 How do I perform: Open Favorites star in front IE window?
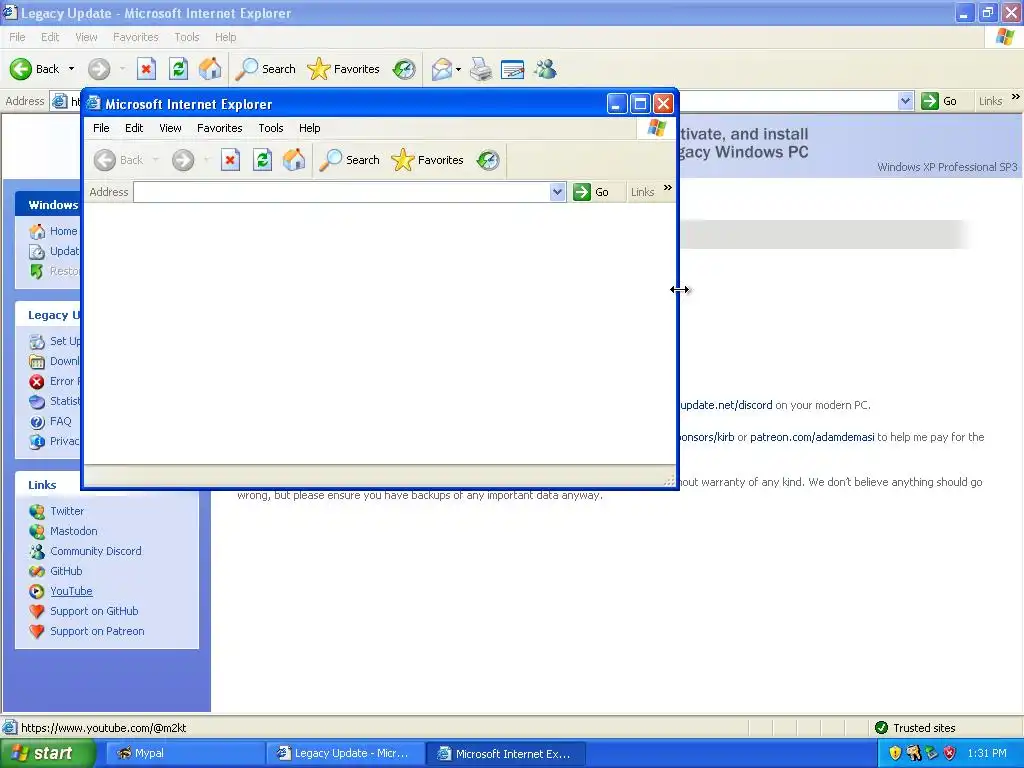(x=427, y=160)
